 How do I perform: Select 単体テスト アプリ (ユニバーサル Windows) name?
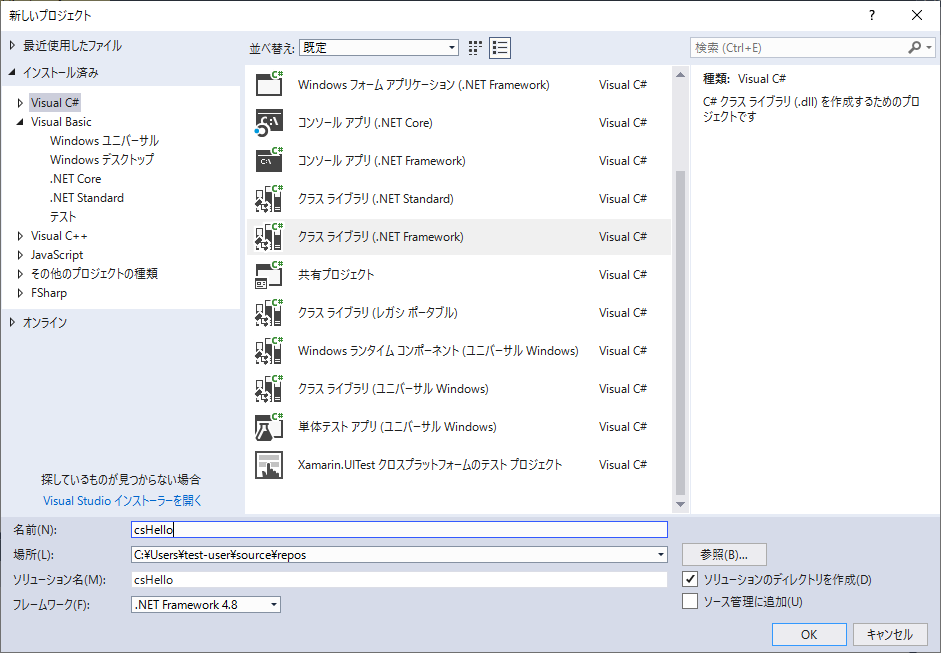[x=397, y=427]
